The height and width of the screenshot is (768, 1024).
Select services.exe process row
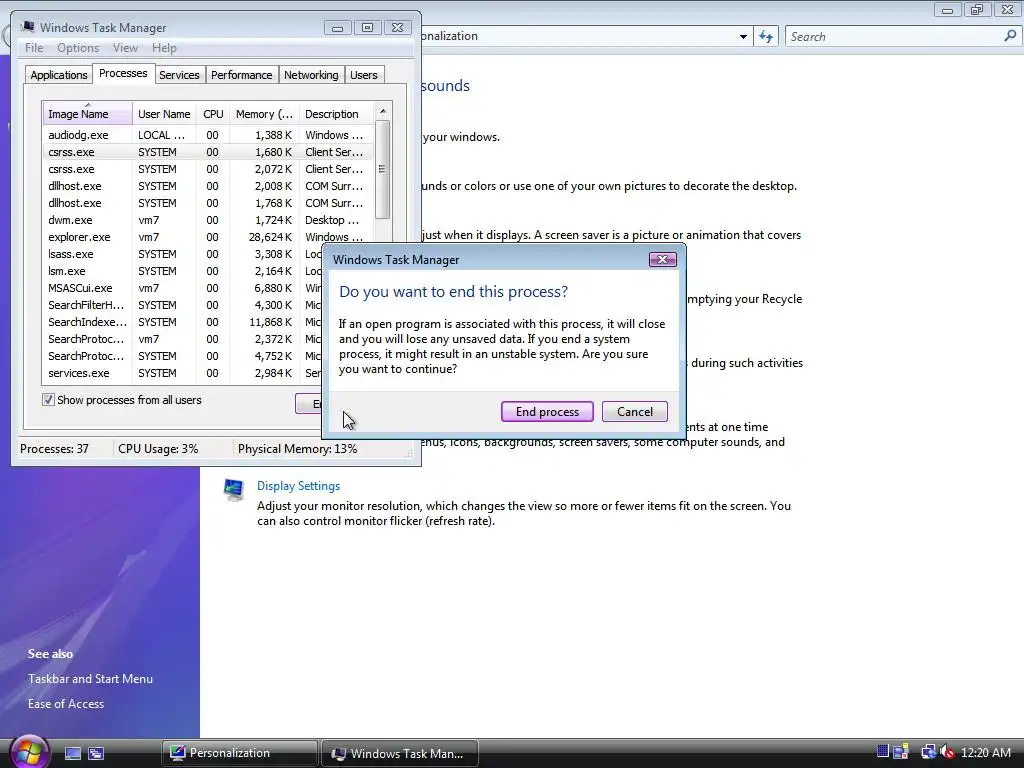pyautogui.click(x=182, y=372)
